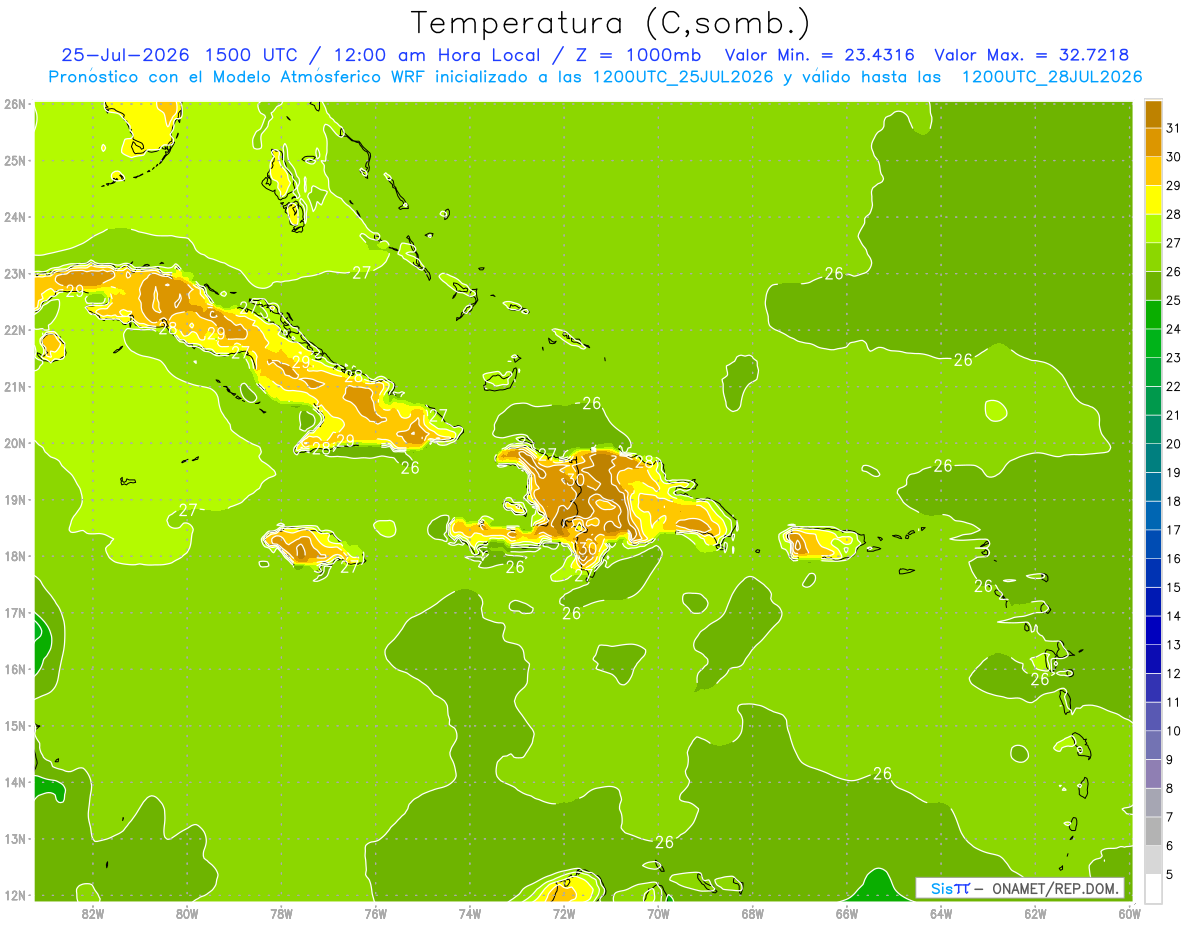Click the longitude axis label '74W'
This screenshot has height=927, width=1200.
point(469,913)
